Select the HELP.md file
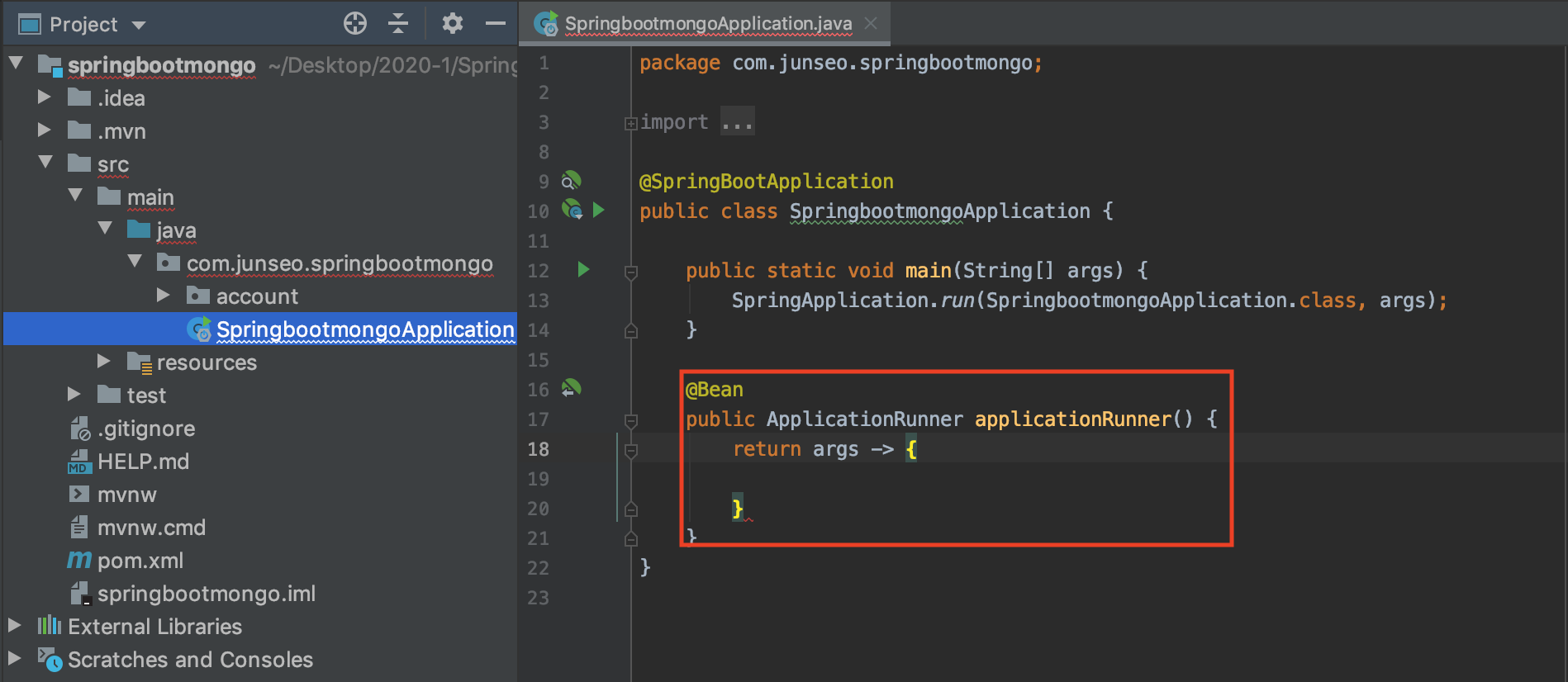Viewport: 1568px width, 682px height. 143,462
